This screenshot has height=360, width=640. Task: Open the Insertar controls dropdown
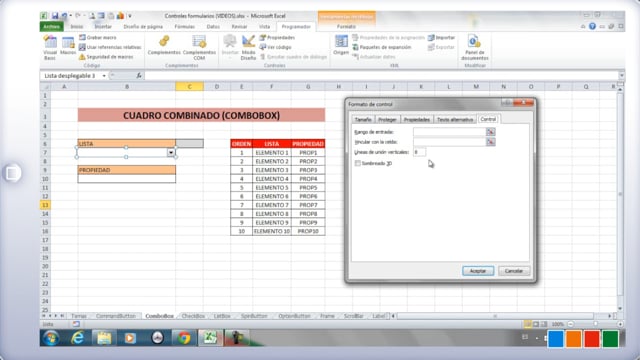230,47
